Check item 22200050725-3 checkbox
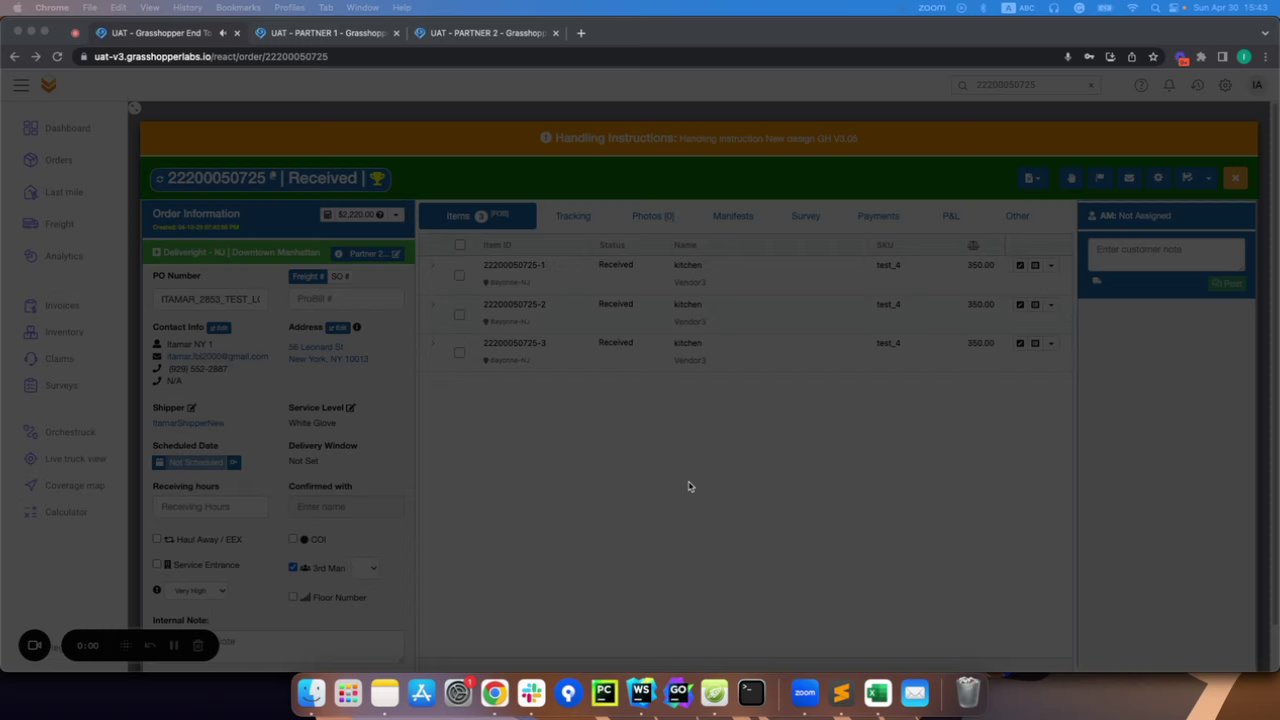The height and width of the screenshot is (720, 1280). (x=460, y=353)
